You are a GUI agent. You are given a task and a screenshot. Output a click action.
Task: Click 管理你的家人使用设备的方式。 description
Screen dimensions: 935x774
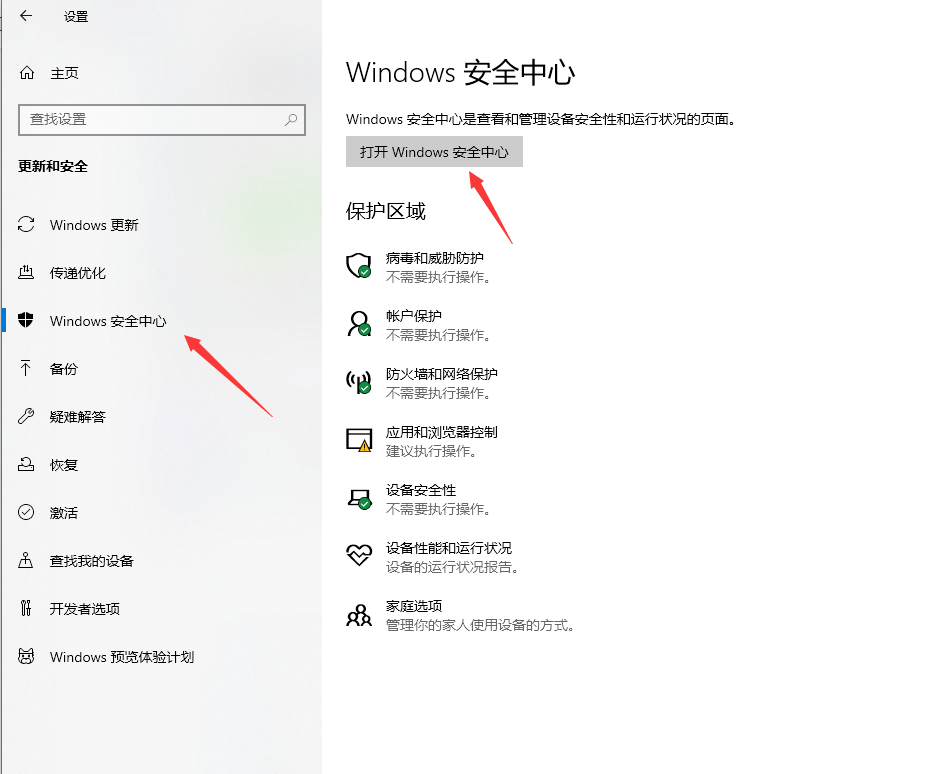tap(481, 625)
